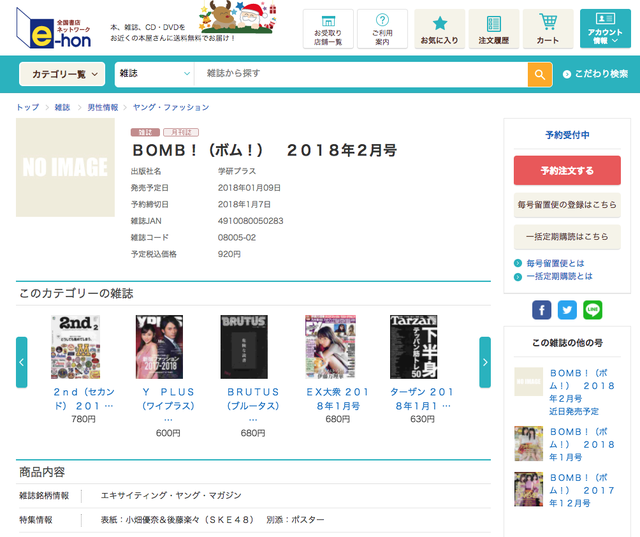Open the BRUTUS magazine cover
The image size is (640, 537).
point(244,347)
